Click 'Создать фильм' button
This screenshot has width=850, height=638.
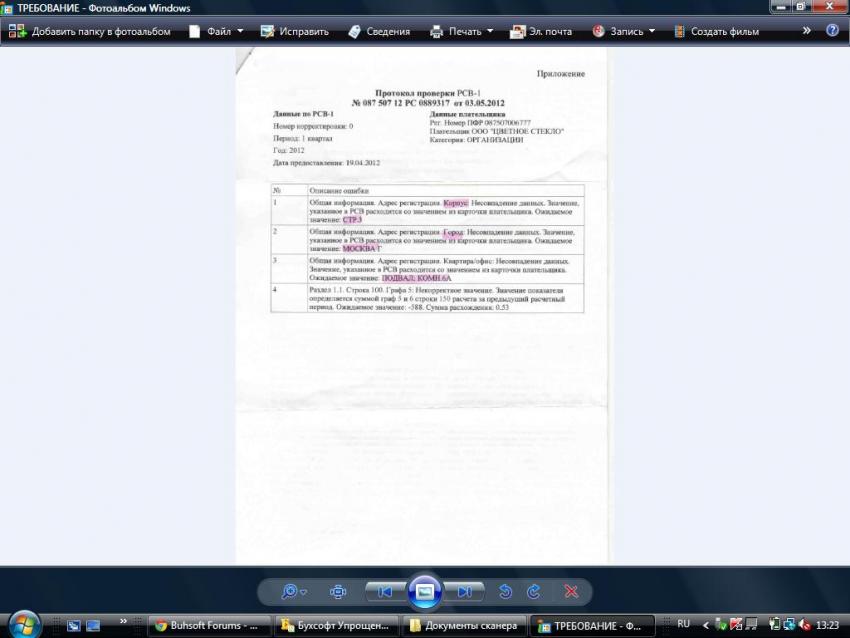(715, 31)
